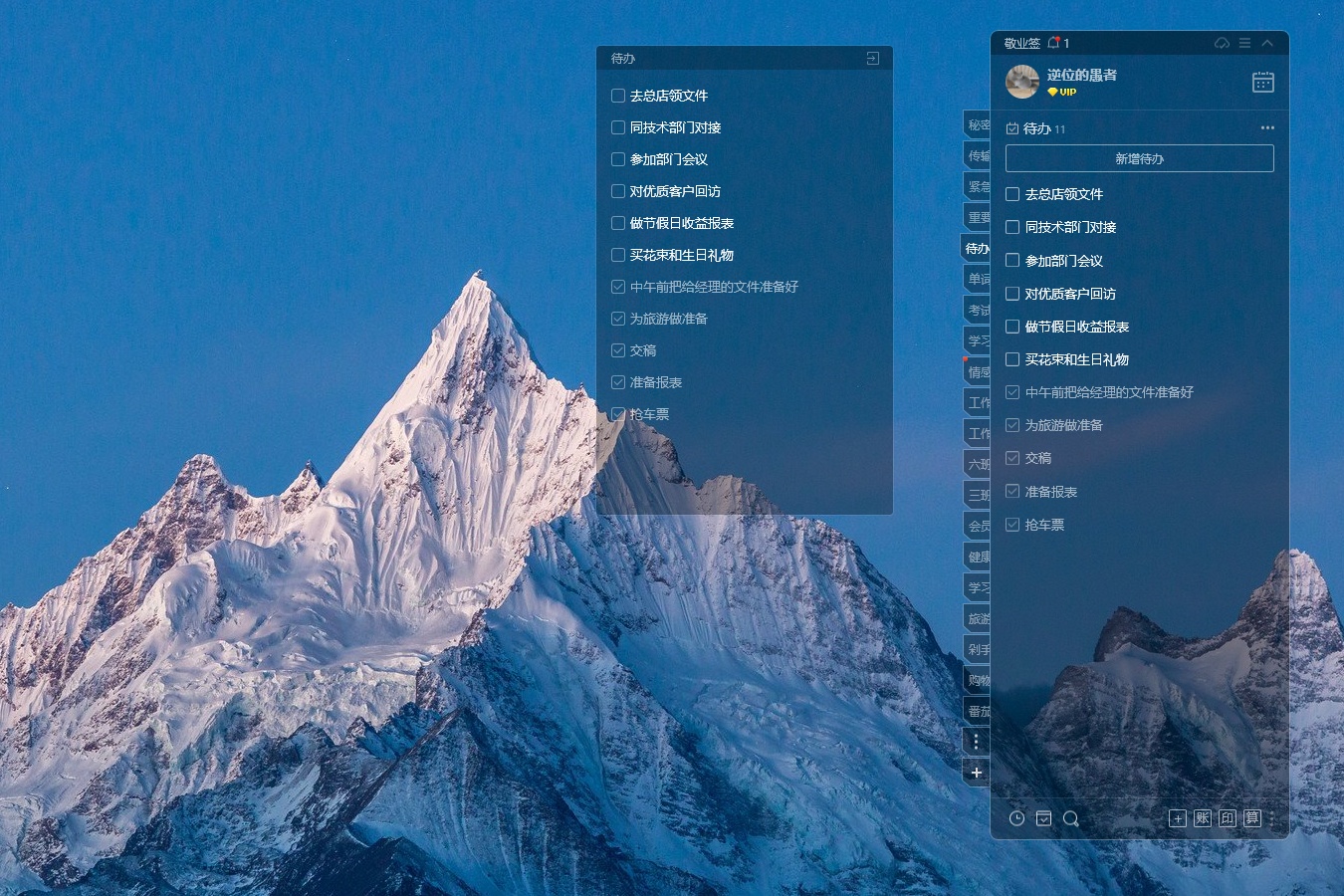Open the ... options next to 待办 11
This screenshot has width=1344, height=896.
[x=1267, y=127]
